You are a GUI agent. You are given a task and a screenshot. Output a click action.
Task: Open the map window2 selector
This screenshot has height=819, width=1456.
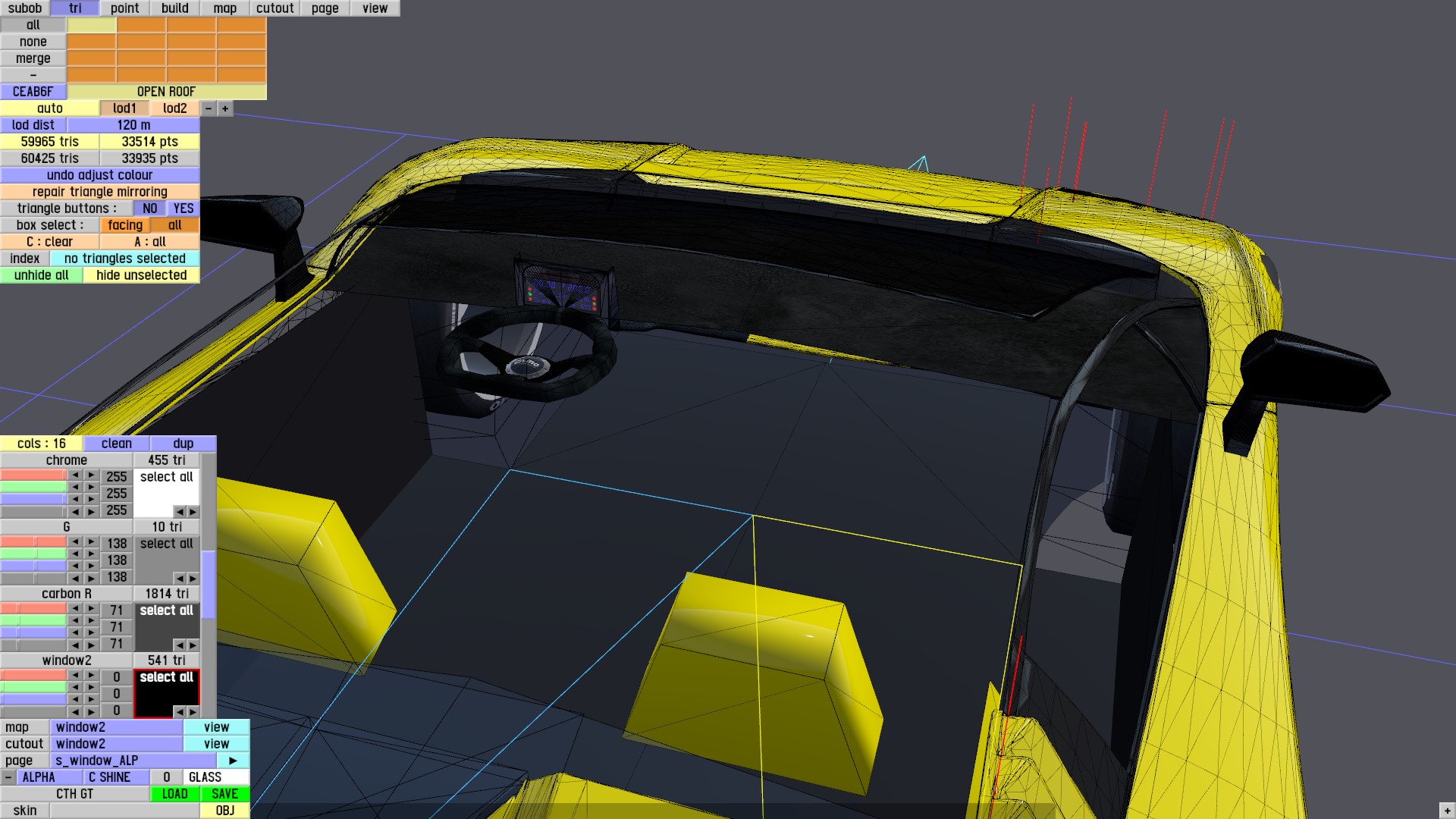coord(116,727)
